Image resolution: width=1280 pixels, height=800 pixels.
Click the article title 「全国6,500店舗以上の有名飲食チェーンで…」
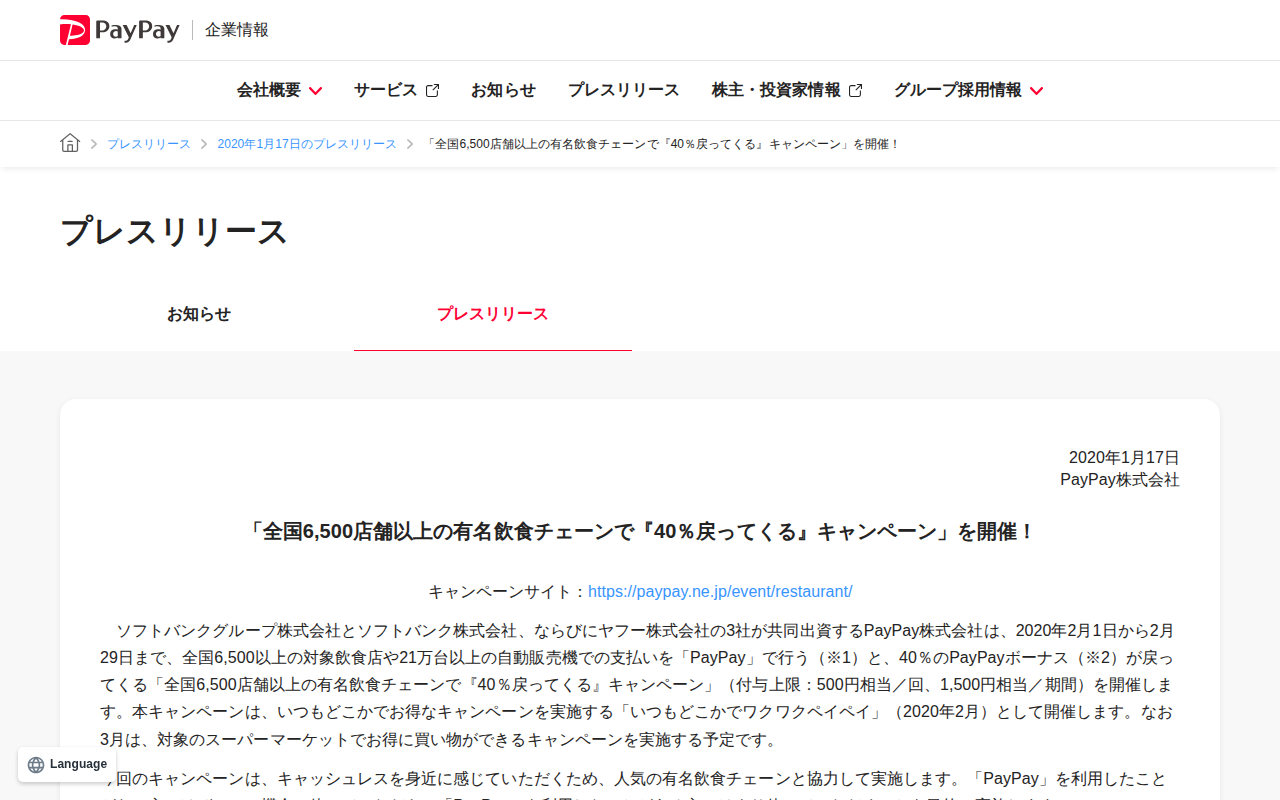(x=640, y=532)
